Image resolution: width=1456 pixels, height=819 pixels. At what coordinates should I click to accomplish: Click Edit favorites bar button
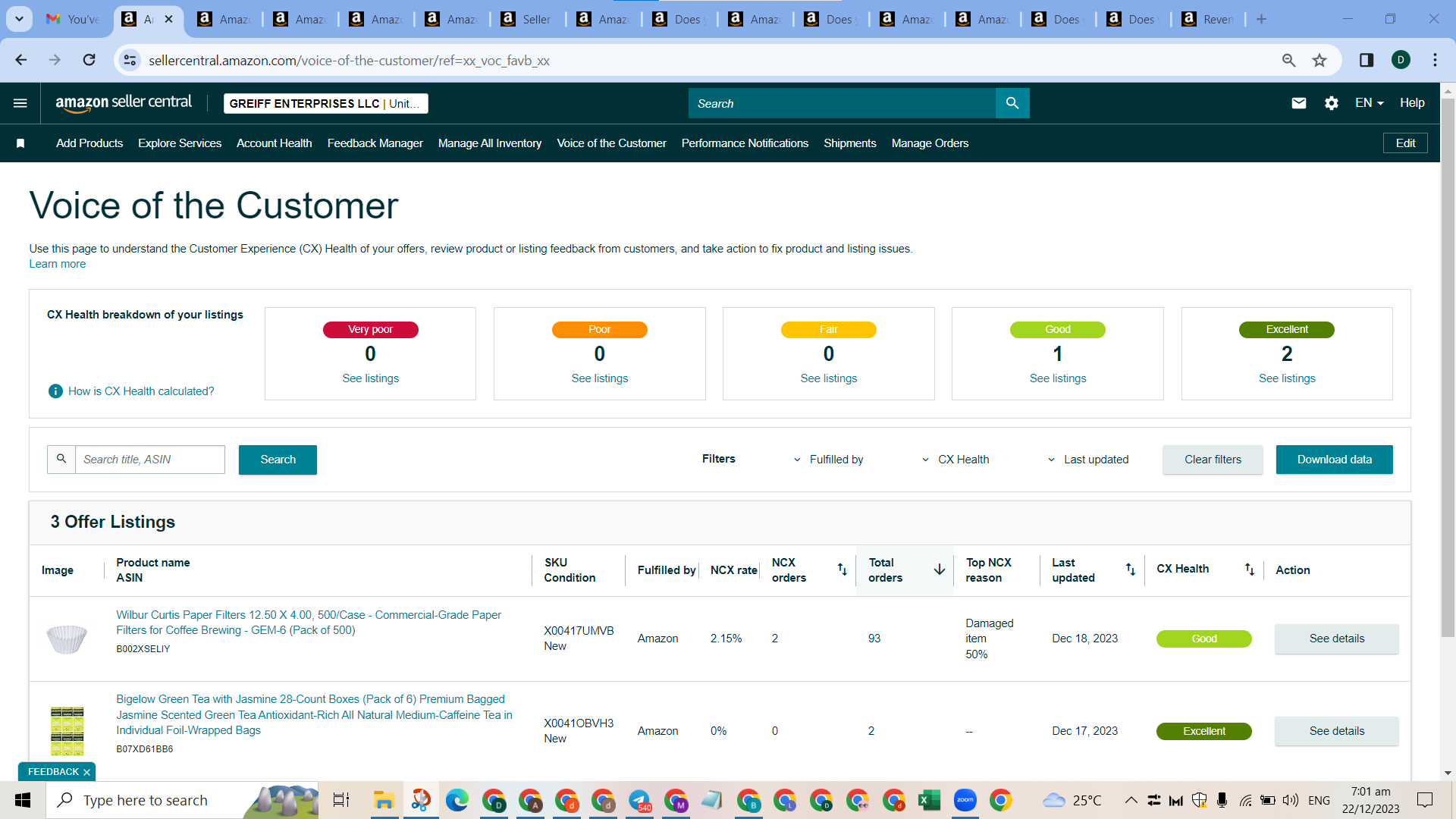(x=1405, y=143)
